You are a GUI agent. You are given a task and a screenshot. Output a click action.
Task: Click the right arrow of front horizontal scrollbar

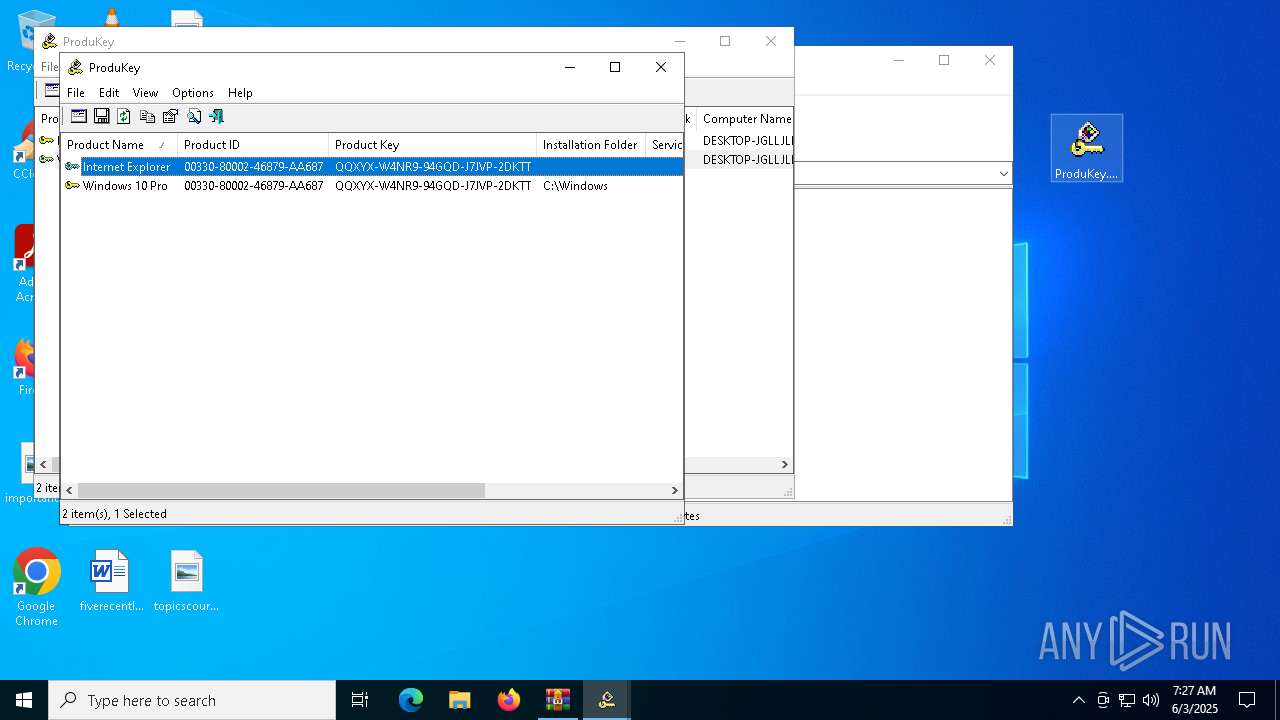click(x=675, y=491)
